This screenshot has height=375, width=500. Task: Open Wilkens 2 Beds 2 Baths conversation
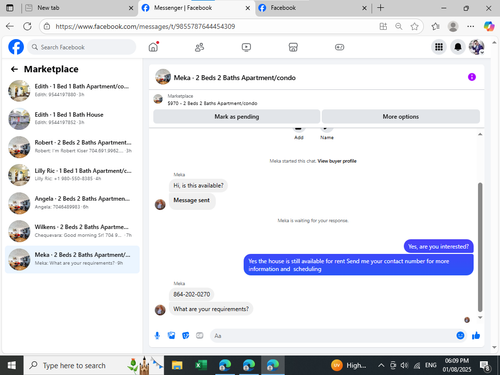(x=72, y=231)
